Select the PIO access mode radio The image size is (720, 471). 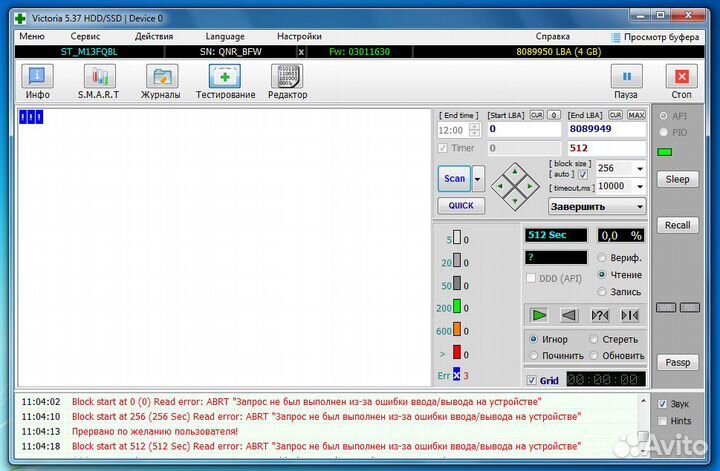click(x=663, y=132)
